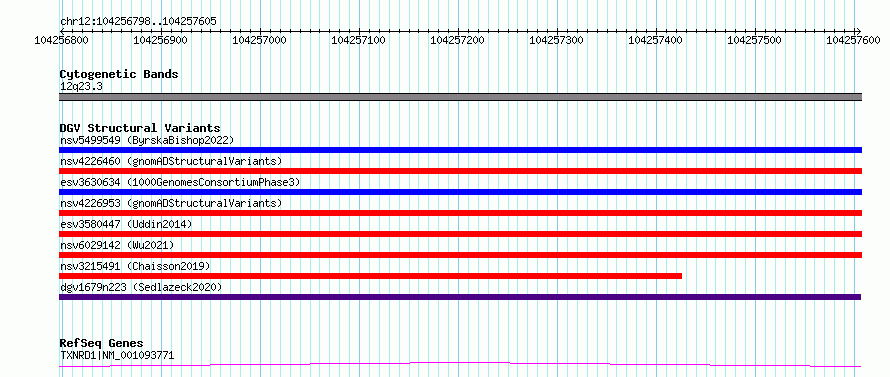Click the red bar for nsv4226460

[x=460, y=171]
